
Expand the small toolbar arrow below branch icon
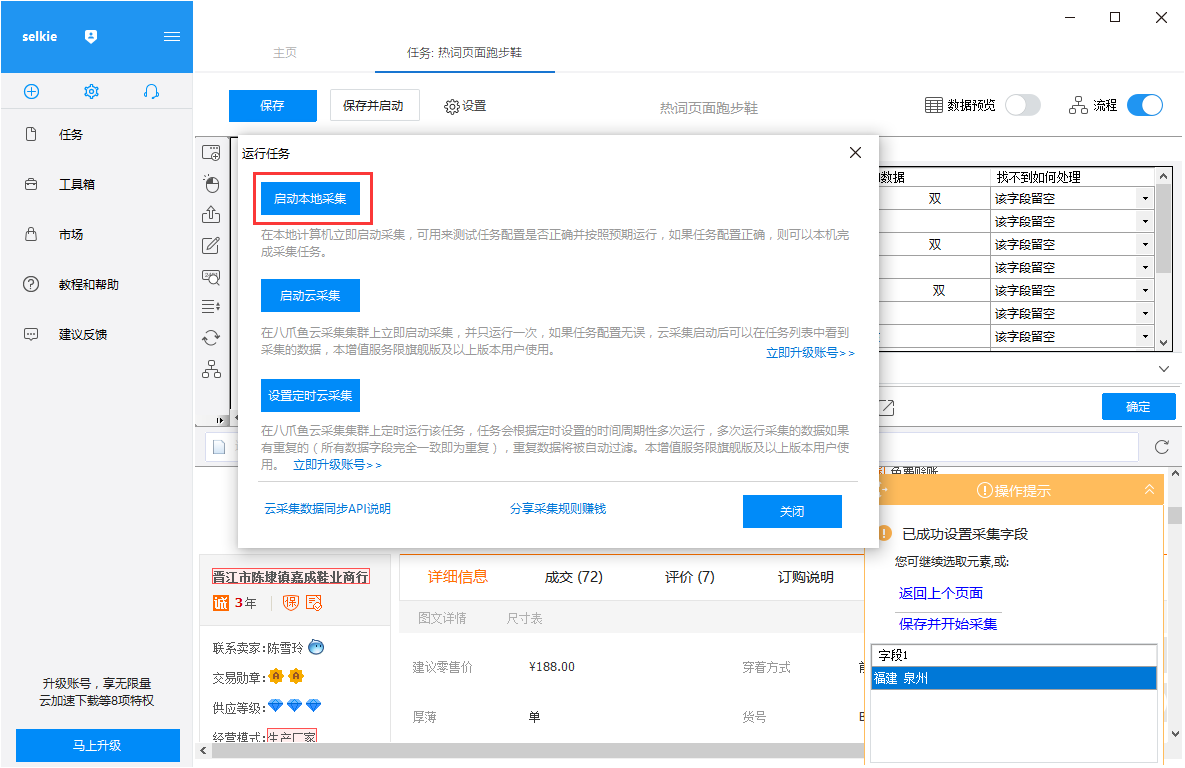point(220,420)
